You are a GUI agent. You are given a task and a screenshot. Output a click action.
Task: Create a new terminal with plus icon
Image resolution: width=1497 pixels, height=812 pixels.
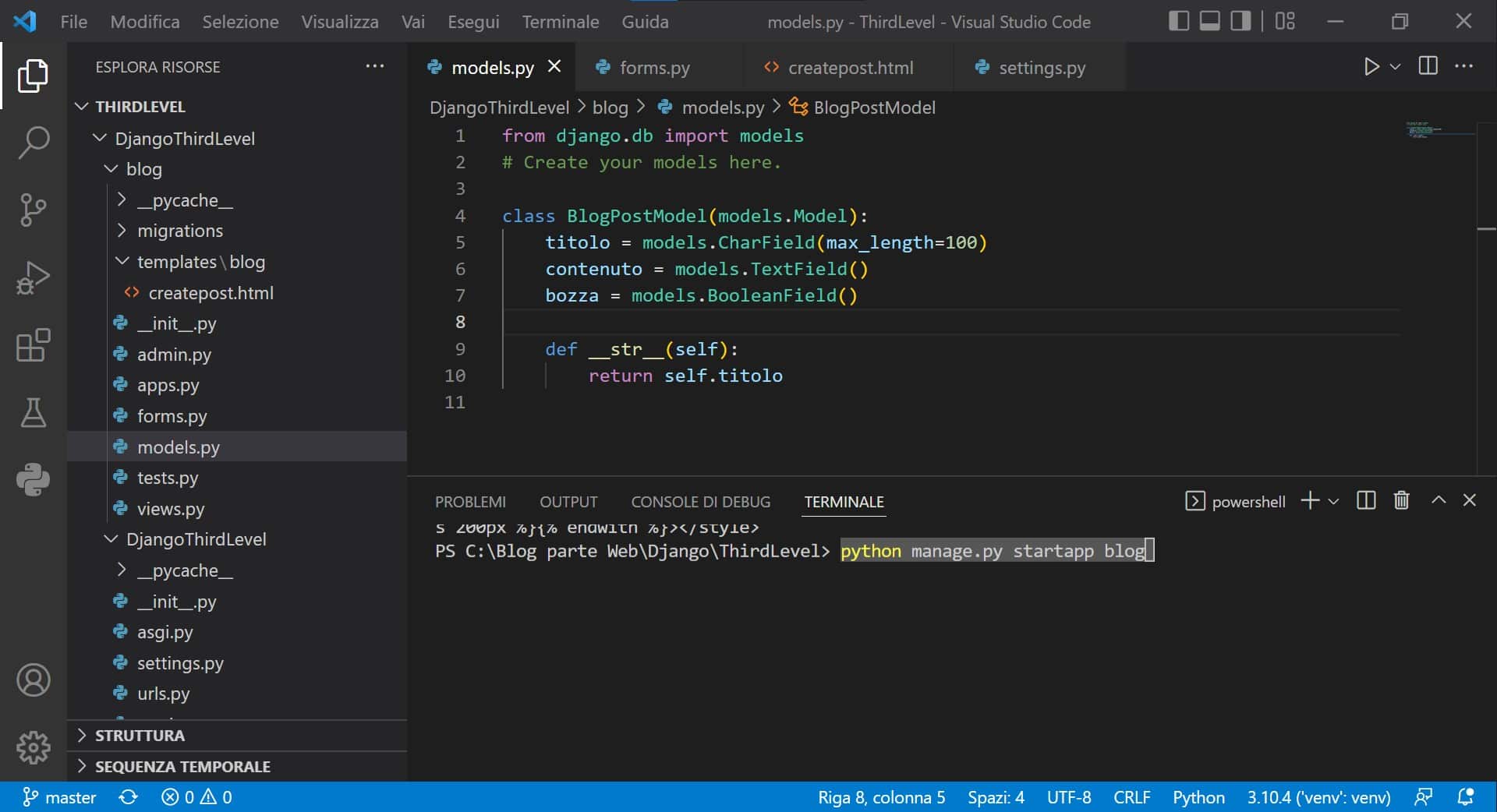click(x=1310, y=501)
